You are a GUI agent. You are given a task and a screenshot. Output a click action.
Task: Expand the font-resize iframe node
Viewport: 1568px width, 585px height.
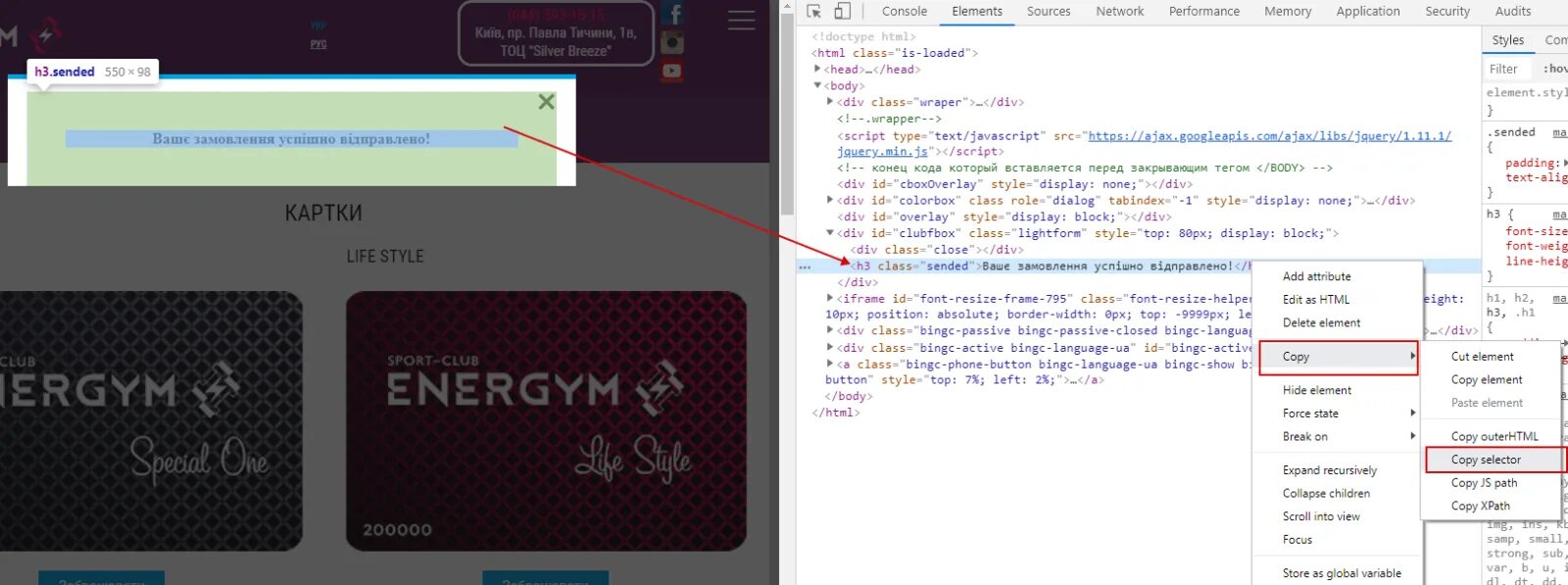pos(831,298)
